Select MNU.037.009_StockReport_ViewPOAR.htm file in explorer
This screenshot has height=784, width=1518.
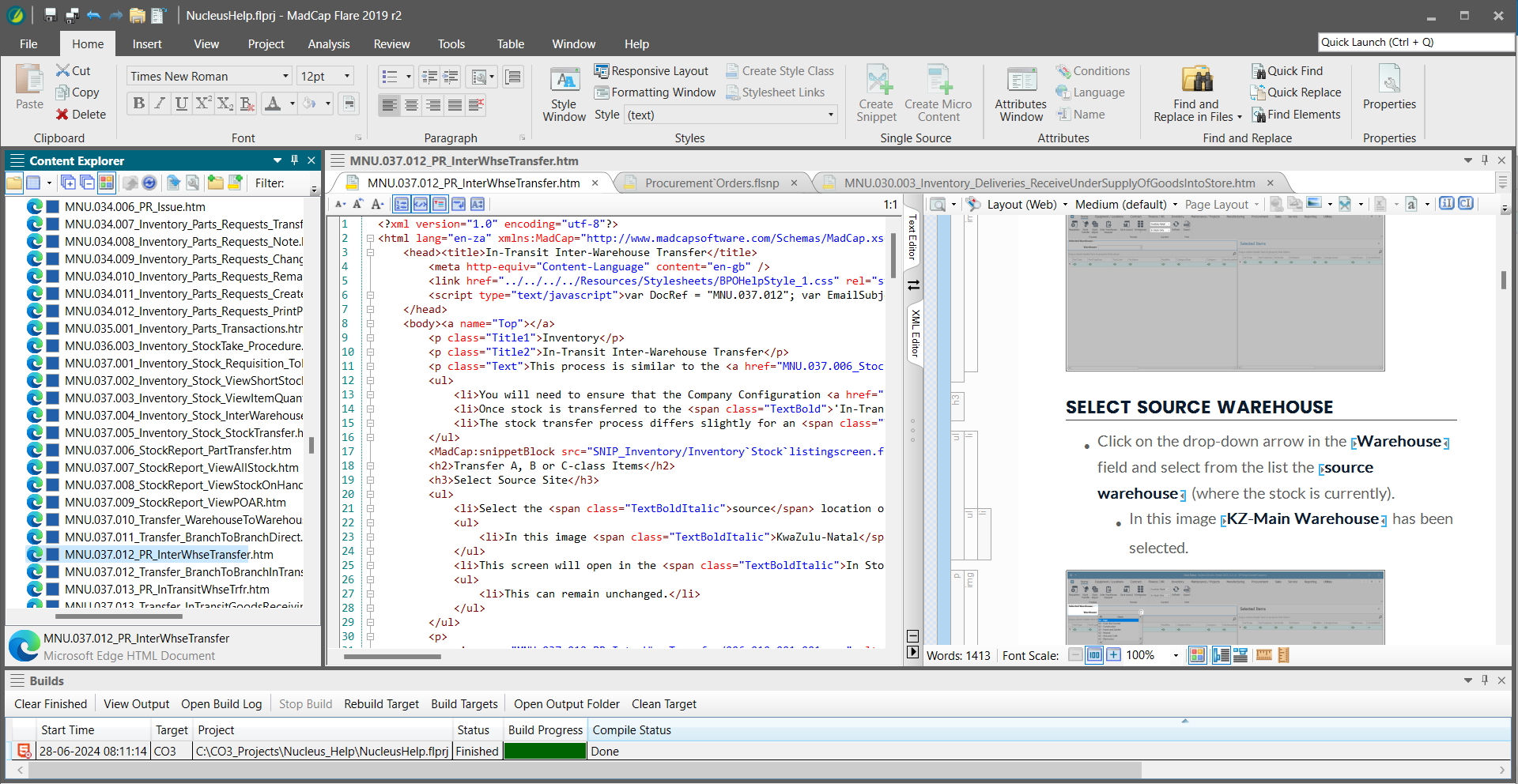click(x=175, y=503)
